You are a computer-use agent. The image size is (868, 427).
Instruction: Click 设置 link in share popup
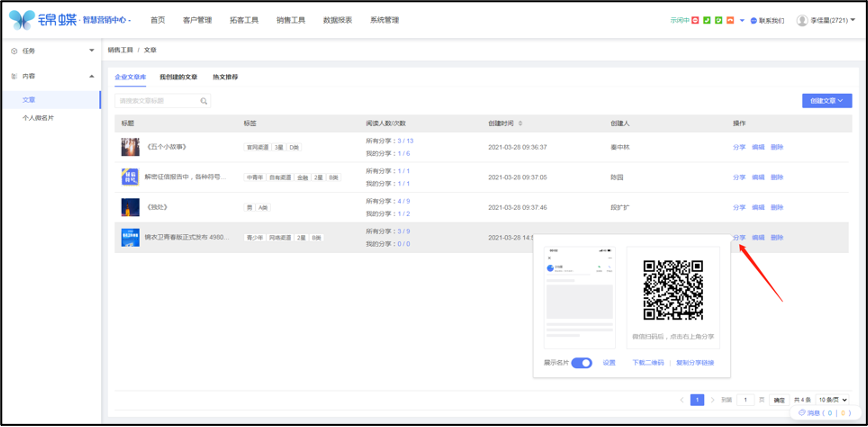point(609,363)
